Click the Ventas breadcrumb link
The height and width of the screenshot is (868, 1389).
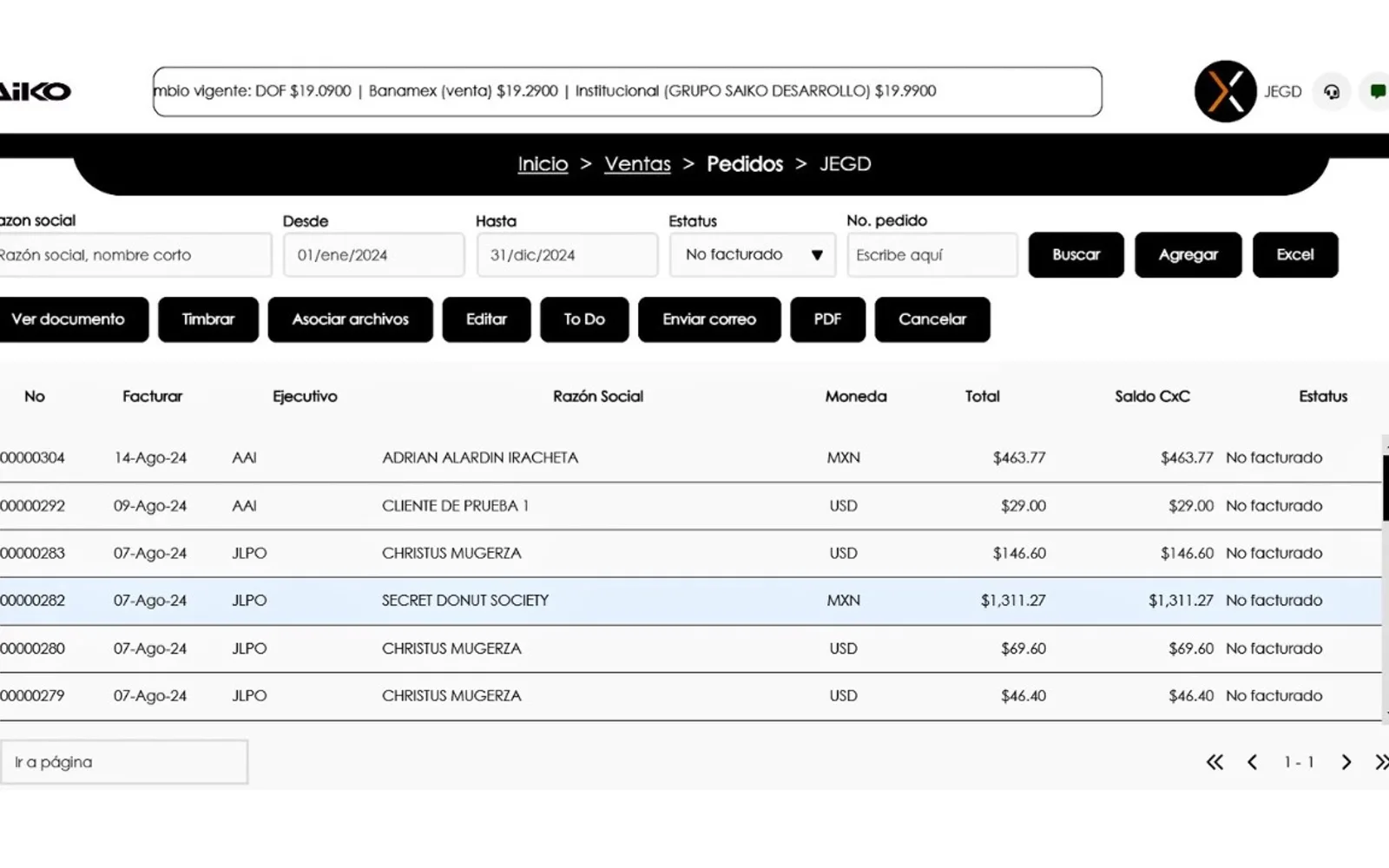637,164
